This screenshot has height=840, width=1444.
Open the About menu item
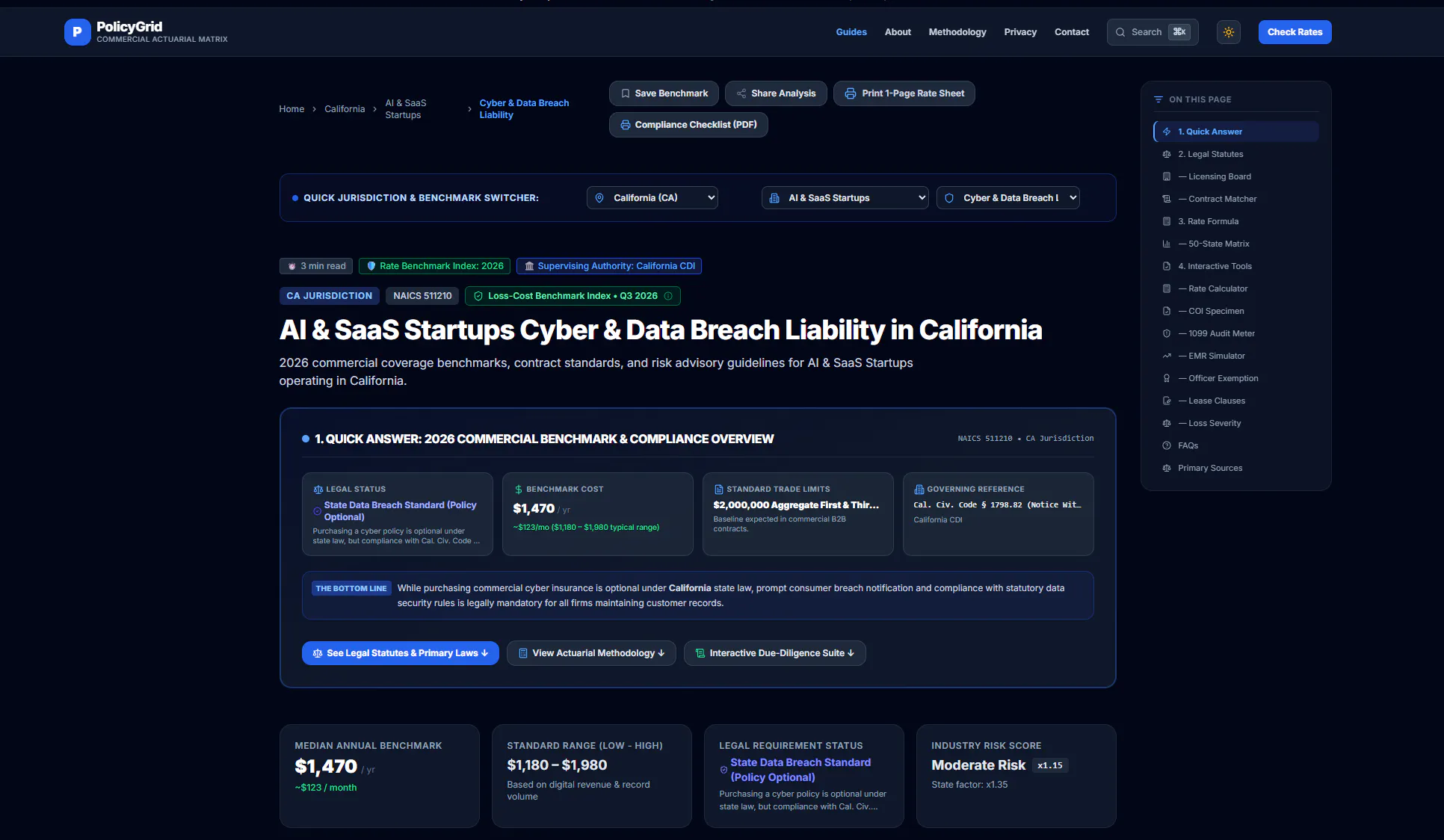pos(898,32)
